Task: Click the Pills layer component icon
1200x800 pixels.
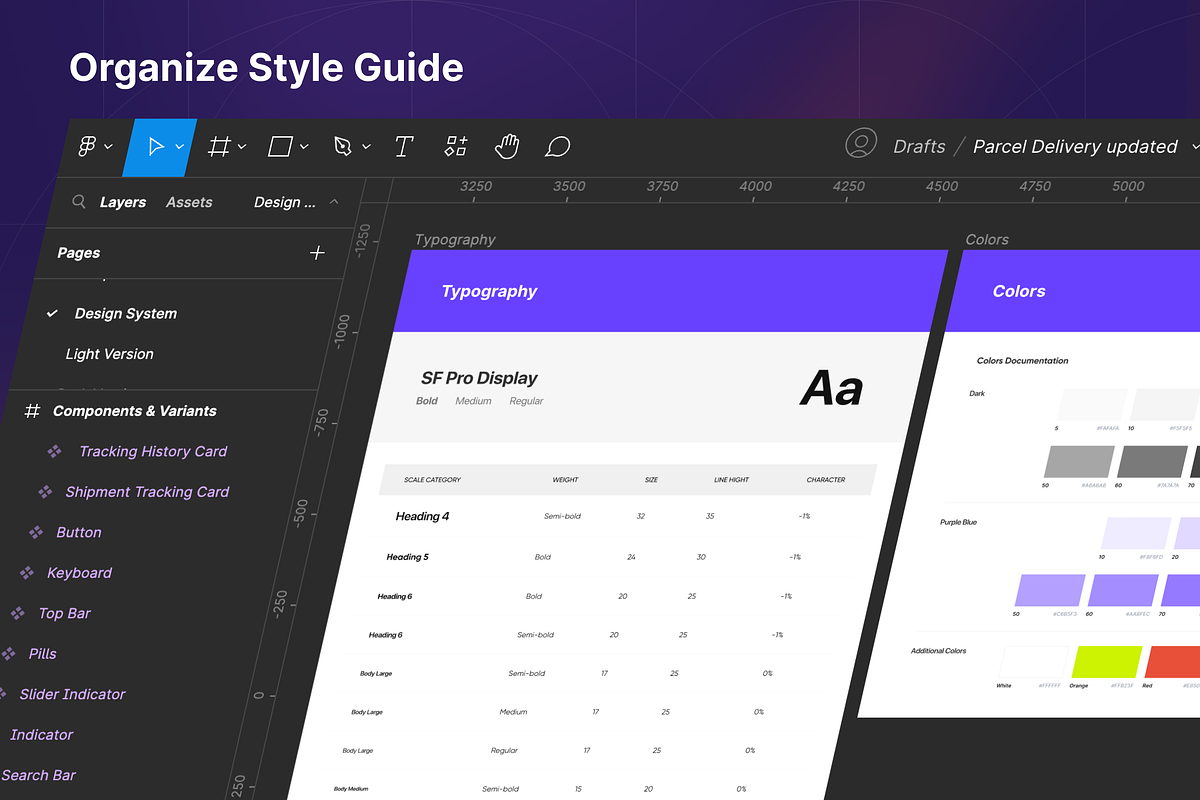Action: pos(8,654)
